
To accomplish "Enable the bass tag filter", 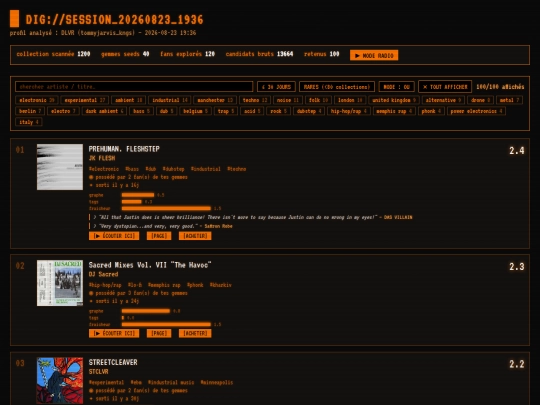I will pyautogui.click(x=141, y=111).
